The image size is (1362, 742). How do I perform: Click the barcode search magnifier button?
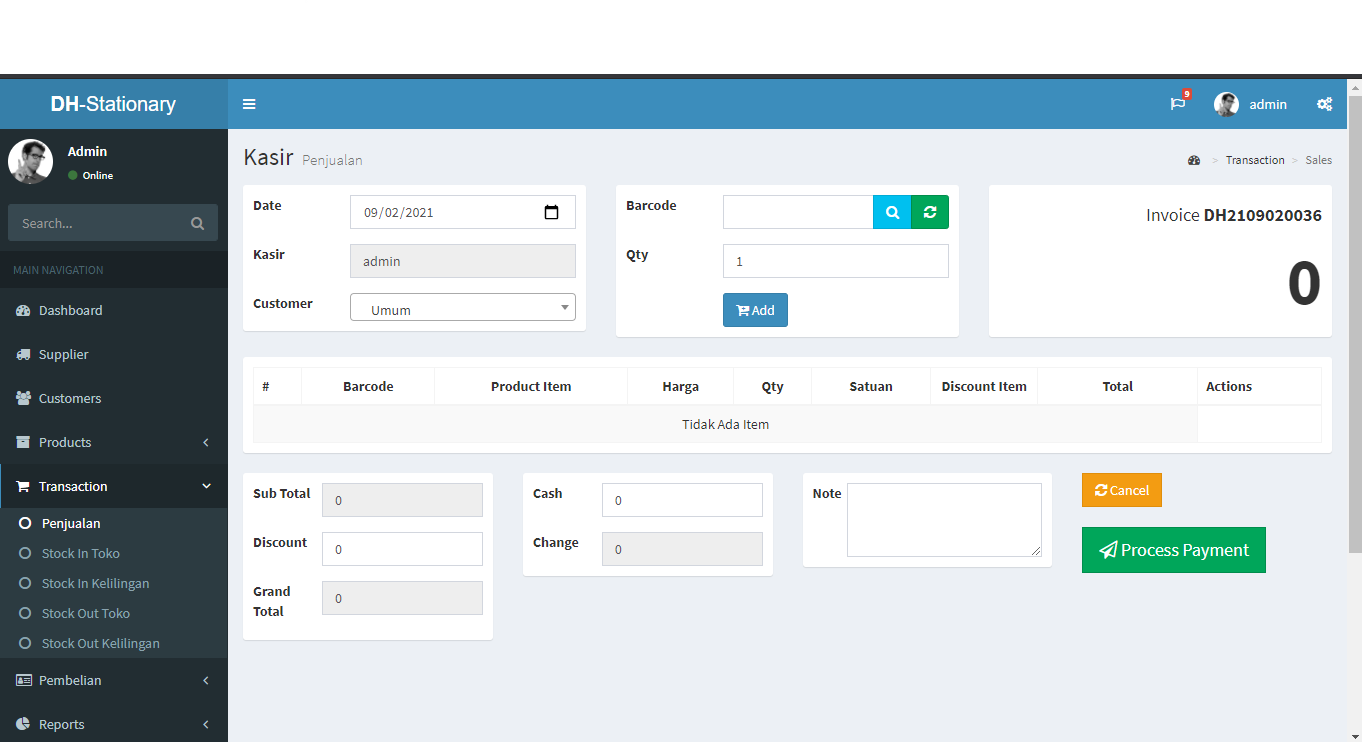point(892,212)
